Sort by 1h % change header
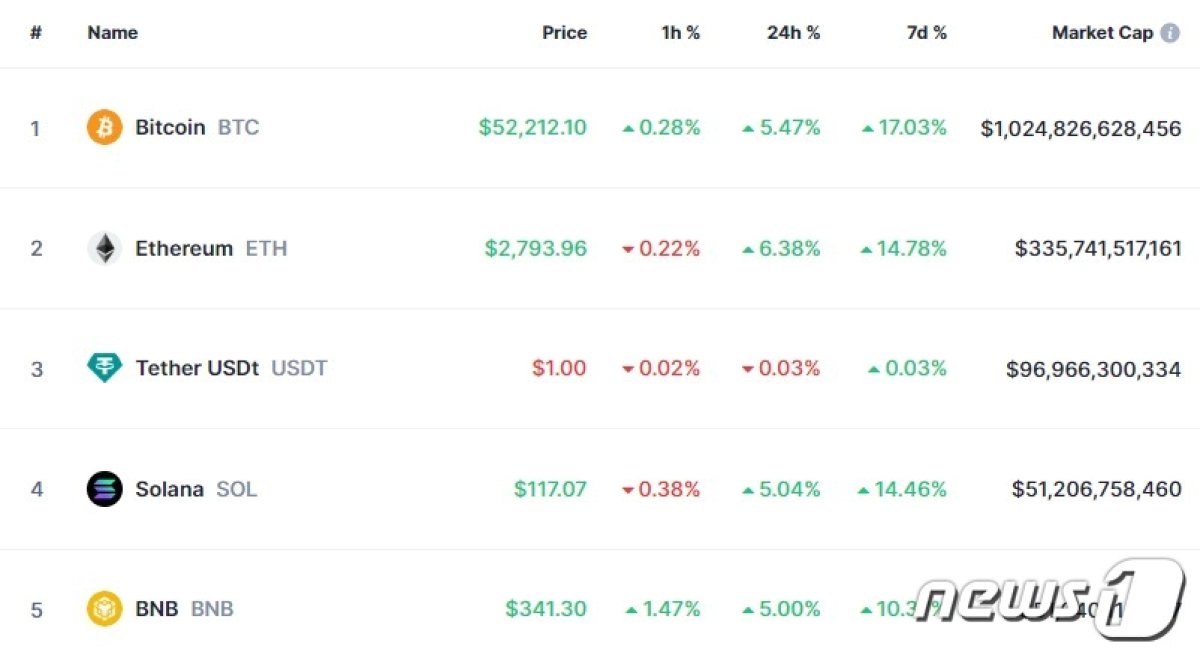Image resolution: width=1200 pixels, height=658 pixels. click(x=680, y=33)
